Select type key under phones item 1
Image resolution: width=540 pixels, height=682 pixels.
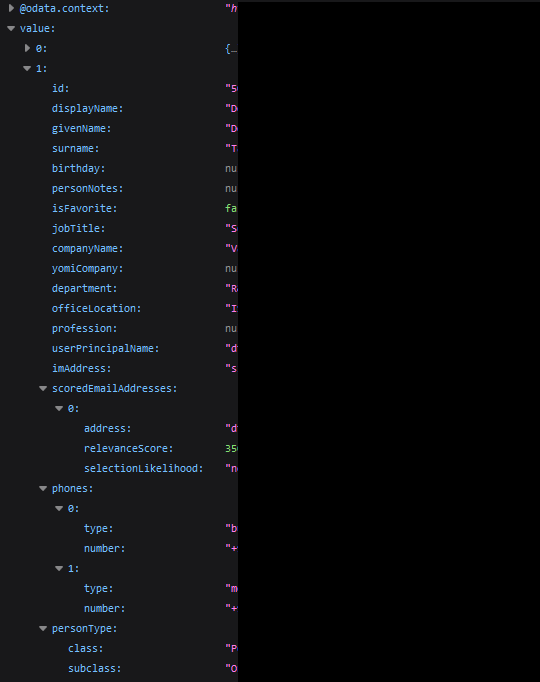(99, 588)
